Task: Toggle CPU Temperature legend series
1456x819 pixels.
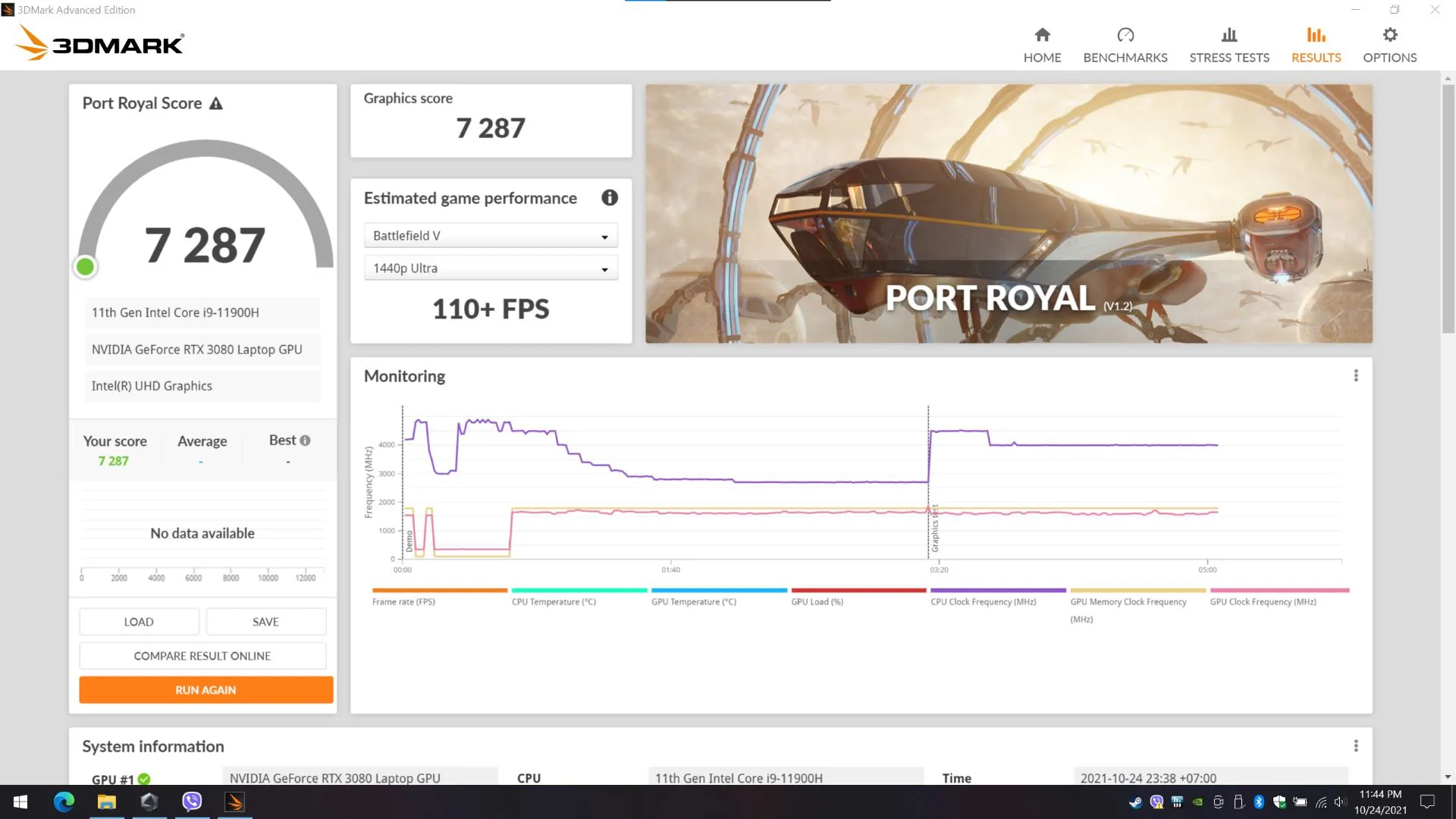Action: (x=579, y=597)
